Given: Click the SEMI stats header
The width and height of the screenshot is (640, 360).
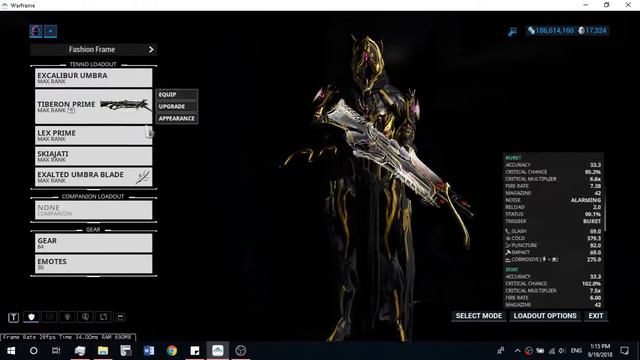Looking at the screenshot, I should tap(512, 270).
